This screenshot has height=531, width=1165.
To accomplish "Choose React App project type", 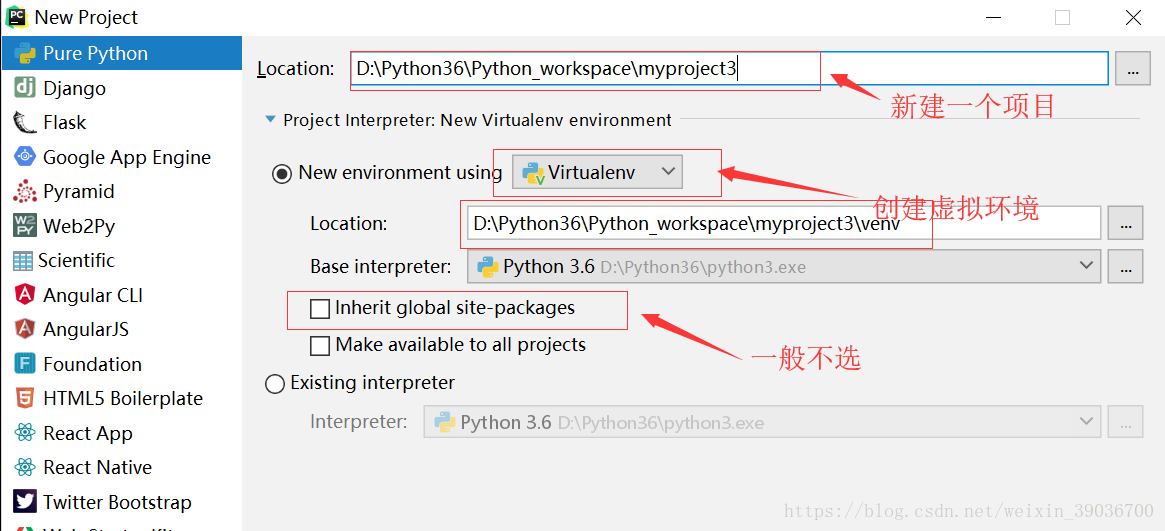I will pyautogui.click(x=121, y=433).
